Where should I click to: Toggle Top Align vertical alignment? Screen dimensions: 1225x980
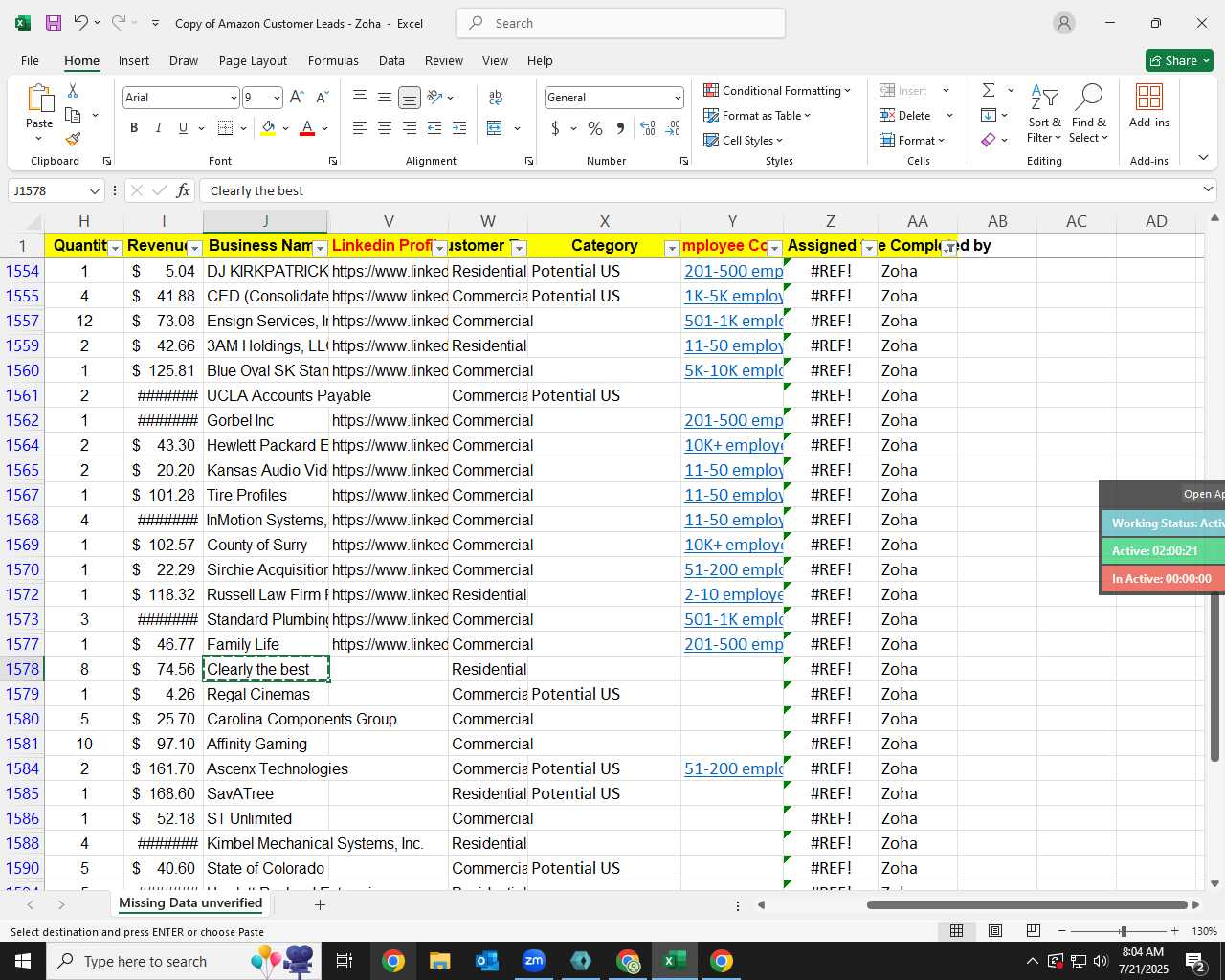click(x=359, y=98)
